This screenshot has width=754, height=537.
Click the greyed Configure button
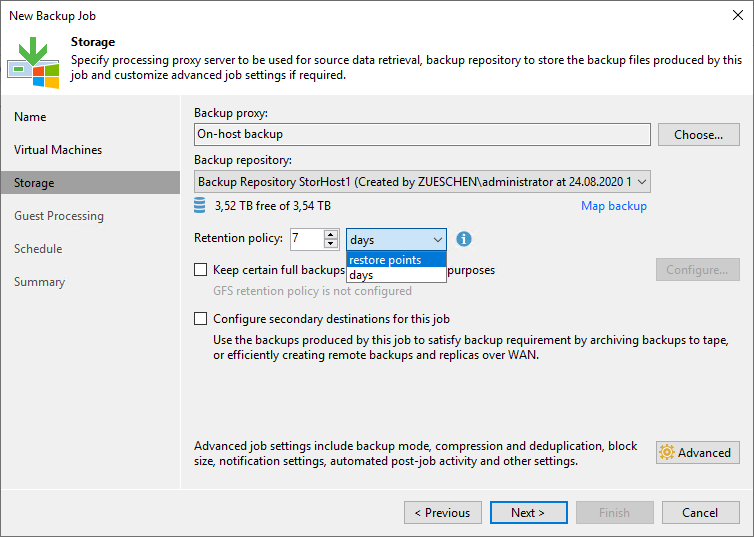[x=698, y=270]
